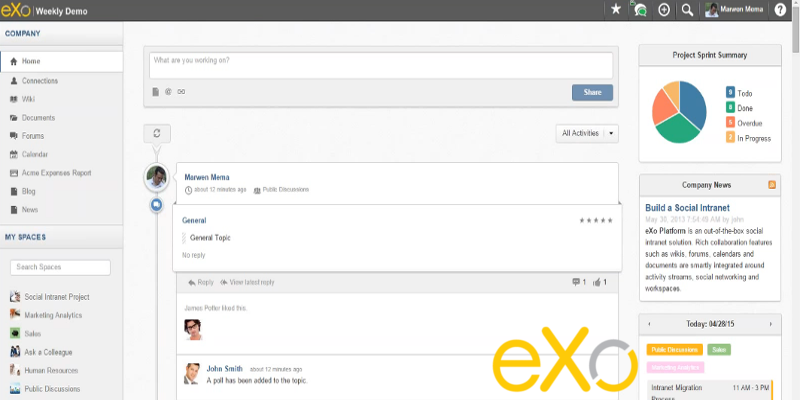Open the chat notifications icon
This screenshot has width=800, height=400.
coord(639,10)
